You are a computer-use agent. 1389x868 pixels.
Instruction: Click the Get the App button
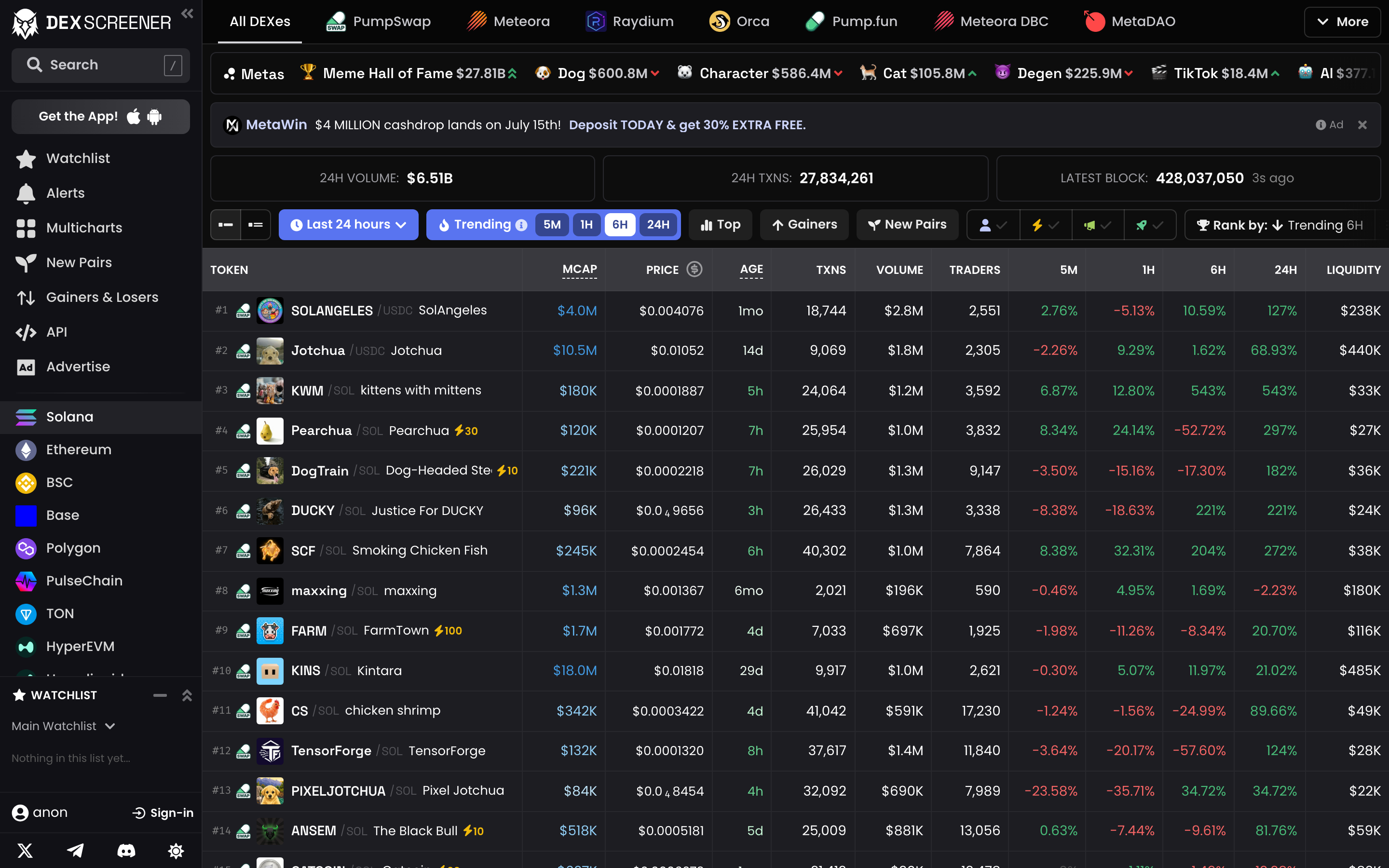coord(100,117)
